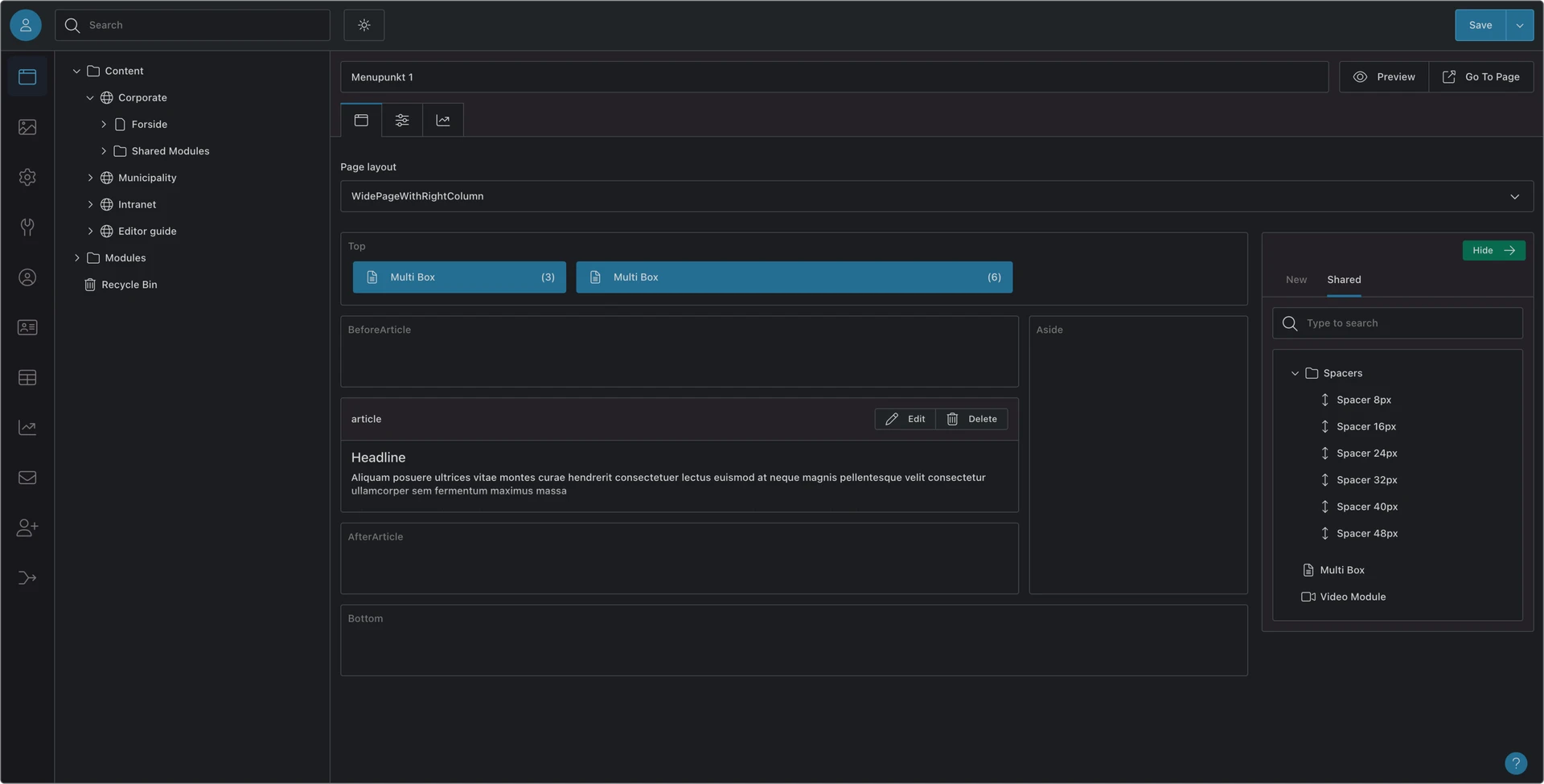The width and height of the screenshot is (1544, 784).
Task: Open the add user sidebar icon
Action: [x=27, y=527]
